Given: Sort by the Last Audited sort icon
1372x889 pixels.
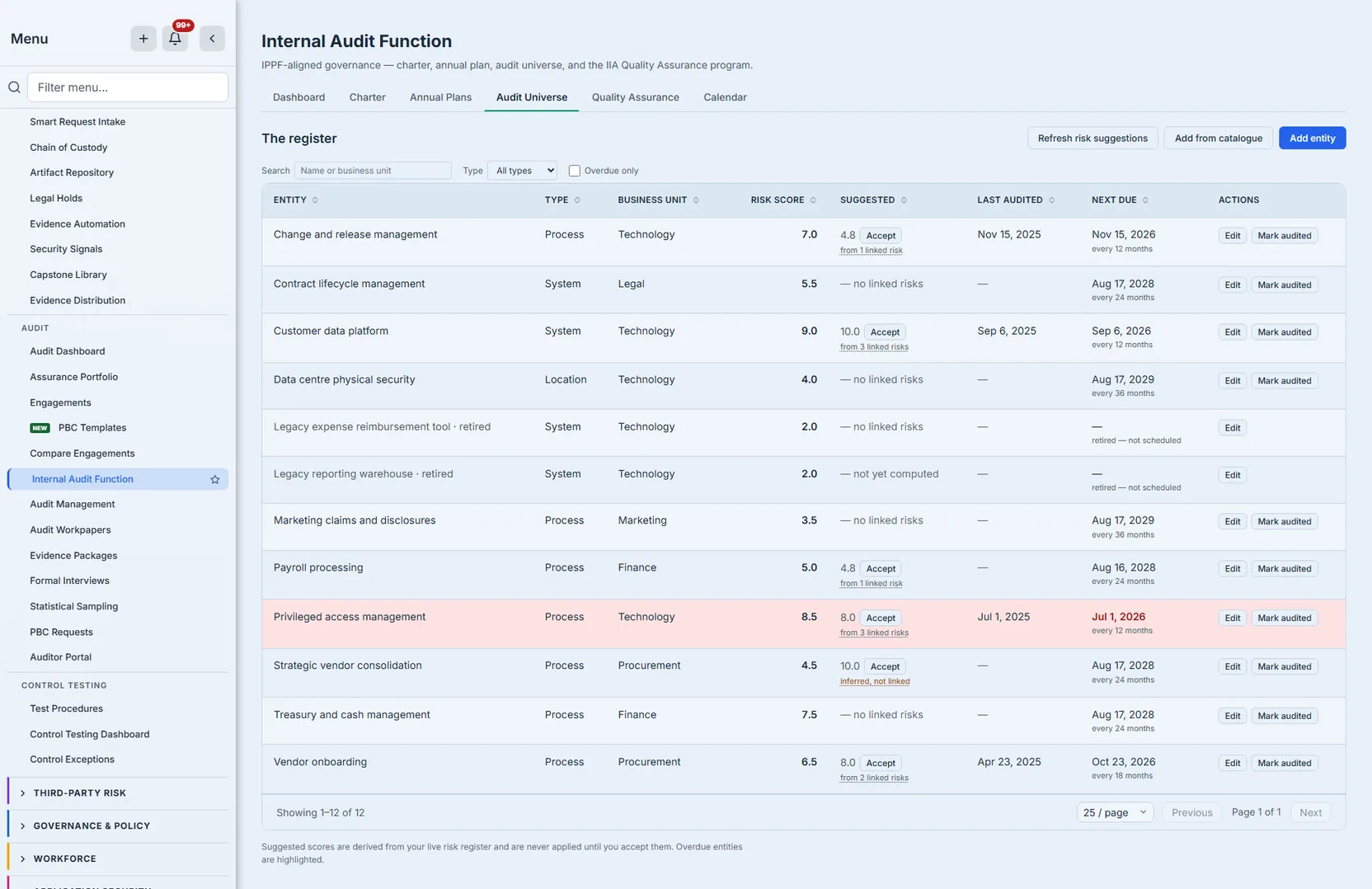Looking at the screenshot, I should tap(1051, 200).
